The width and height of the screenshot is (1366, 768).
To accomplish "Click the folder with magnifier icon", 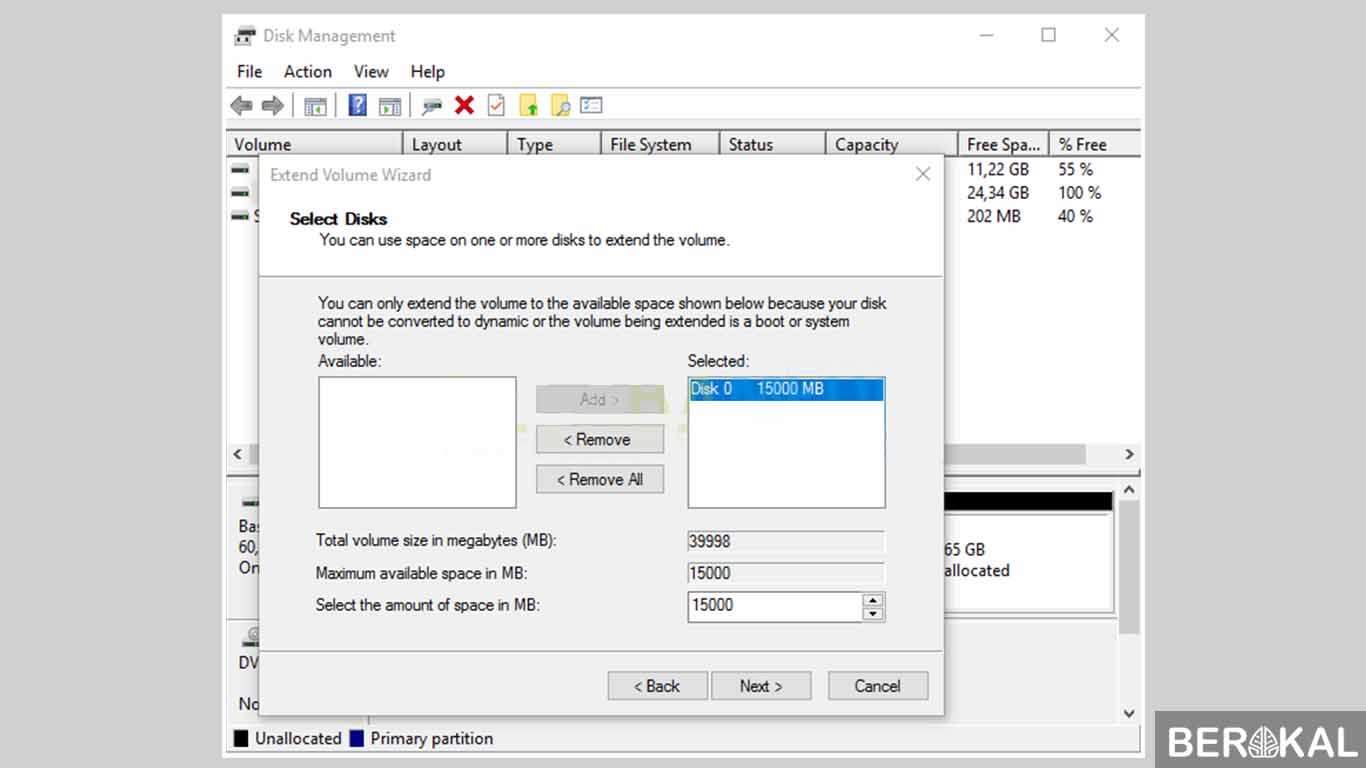I will (560, 106).
